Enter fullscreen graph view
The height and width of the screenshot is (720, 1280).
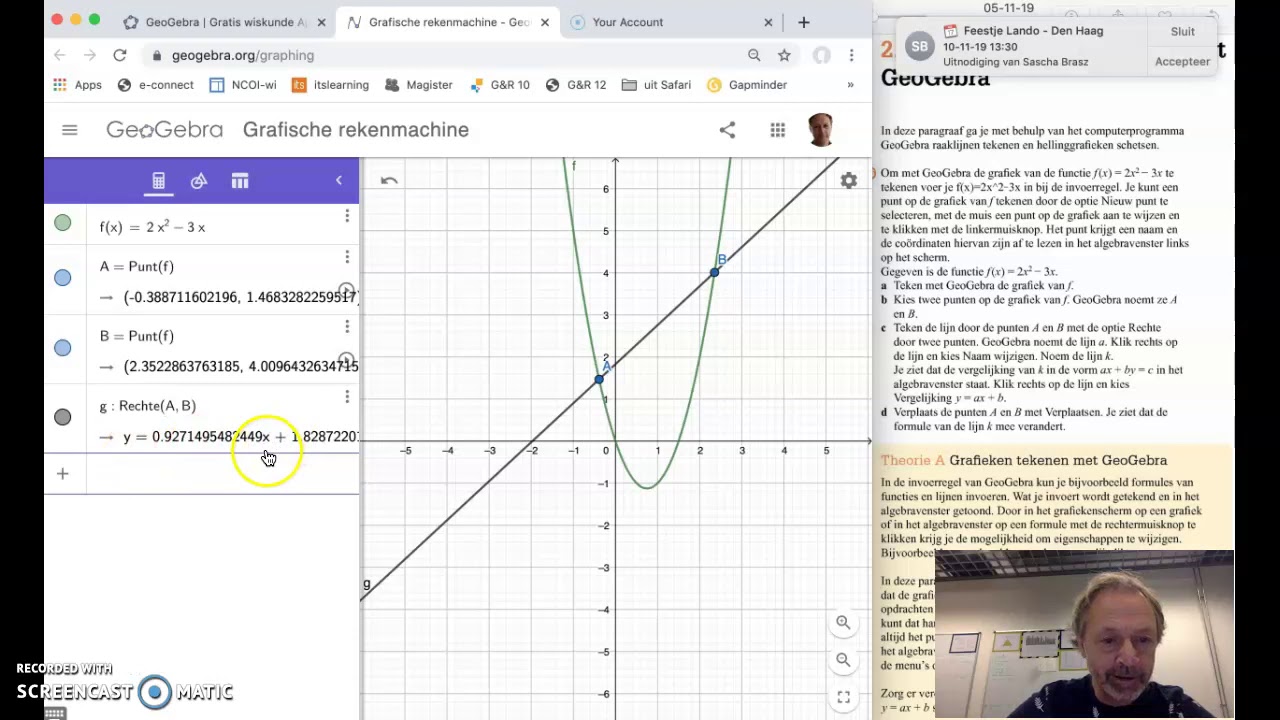click(x=843, y=697)
